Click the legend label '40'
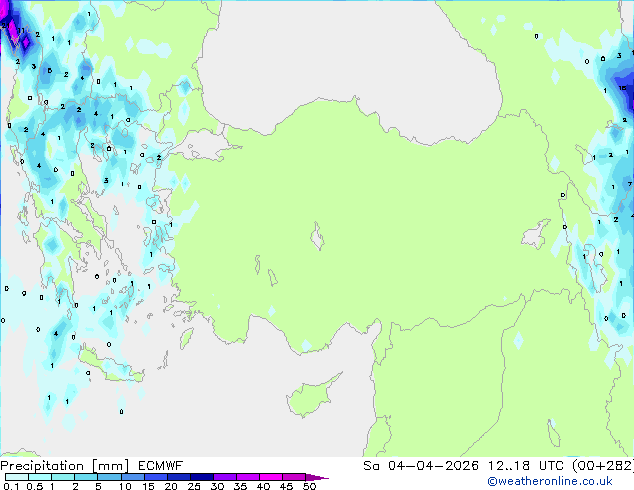The height and width of the screenshot is (490, 634). [263, 486]
